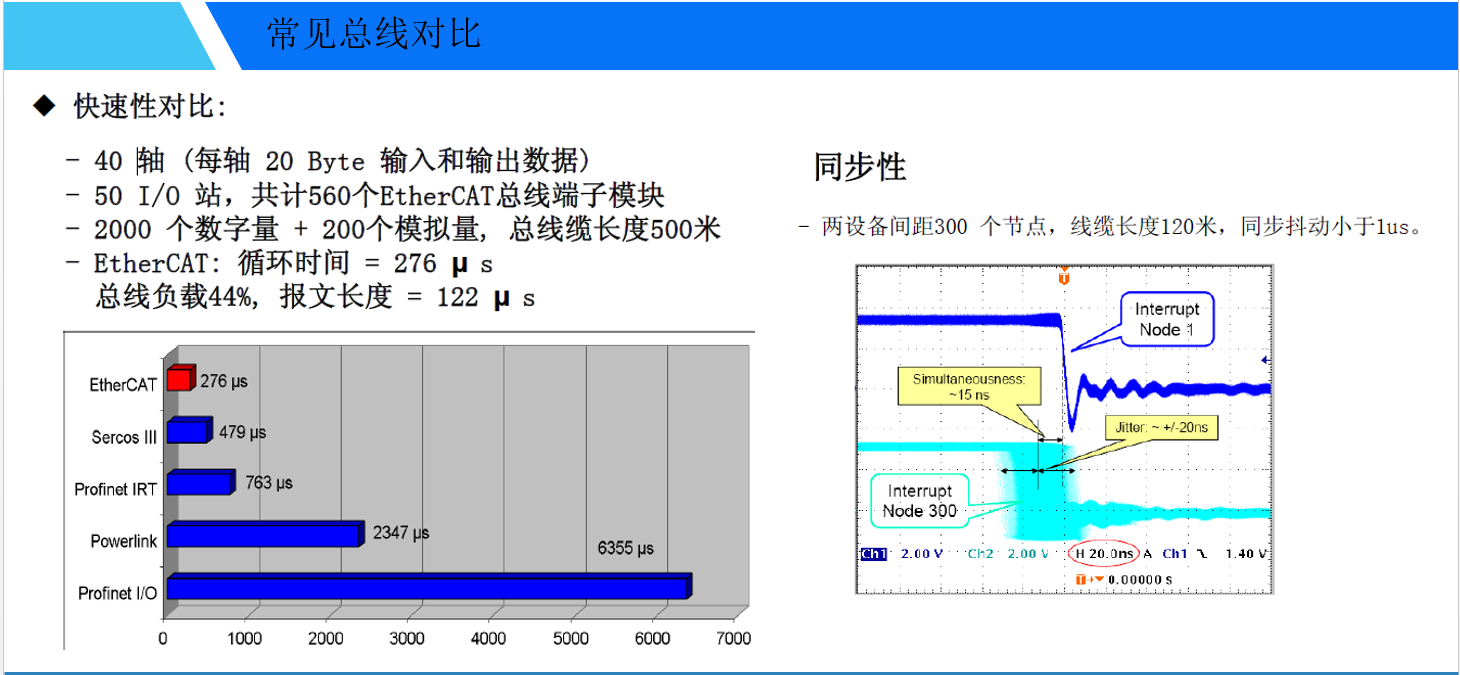Select the blue Sercos III bar

click(x=189, y=430)
